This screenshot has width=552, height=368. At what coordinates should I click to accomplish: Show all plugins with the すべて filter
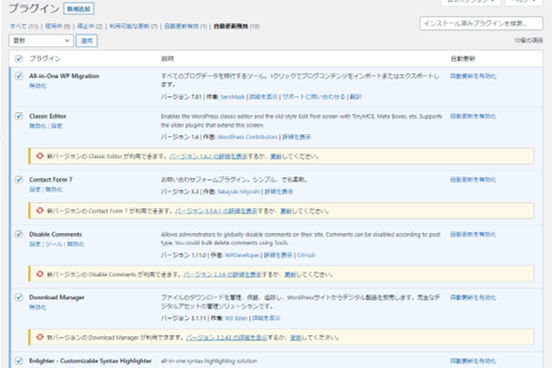click(18, 26)
